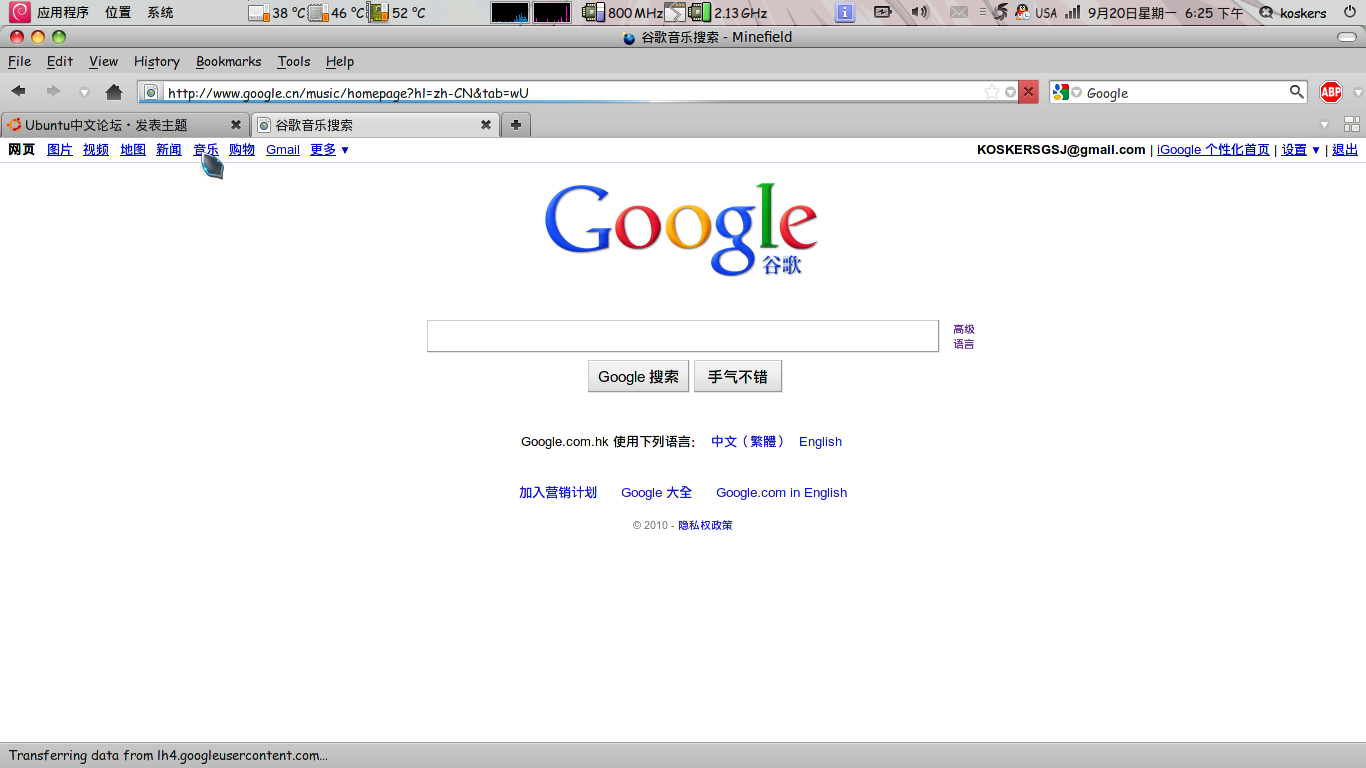
Task: Click the main Google search text box
Action: (x=683, y=336)
